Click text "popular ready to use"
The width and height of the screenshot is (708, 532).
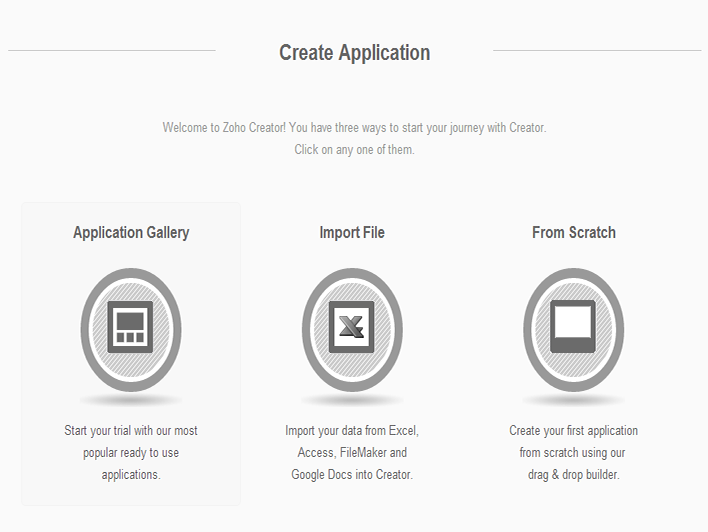(131, 453)
